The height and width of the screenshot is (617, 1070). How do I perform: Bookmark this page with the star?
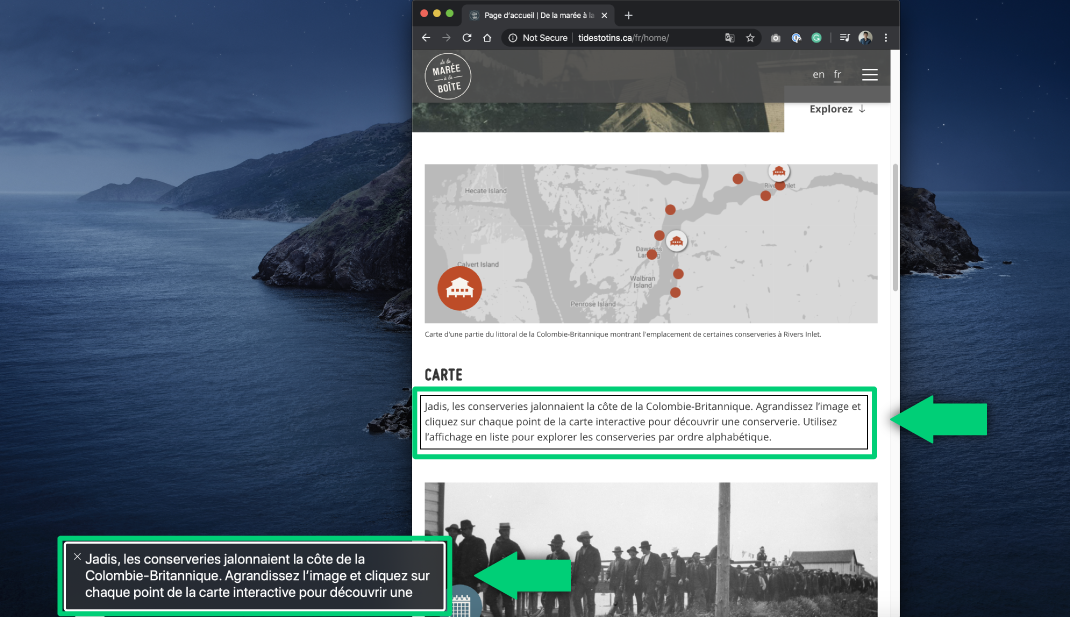(750, 38)
